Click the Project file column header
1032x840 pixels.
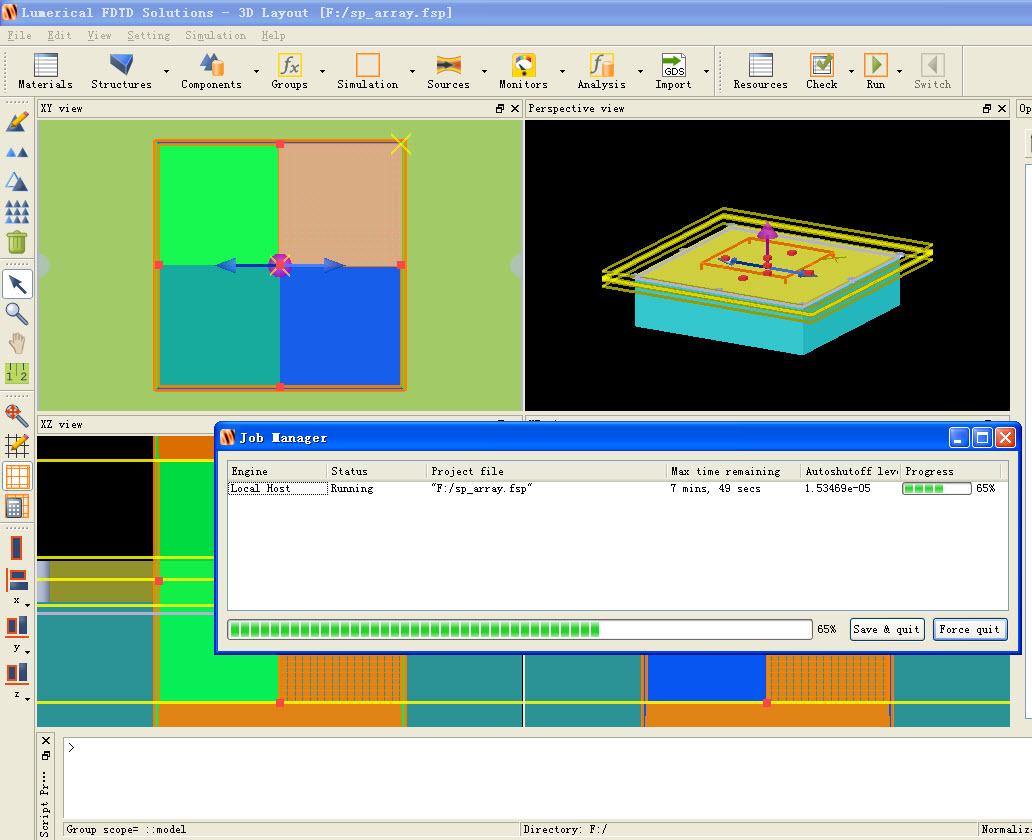tap(547, 471)
